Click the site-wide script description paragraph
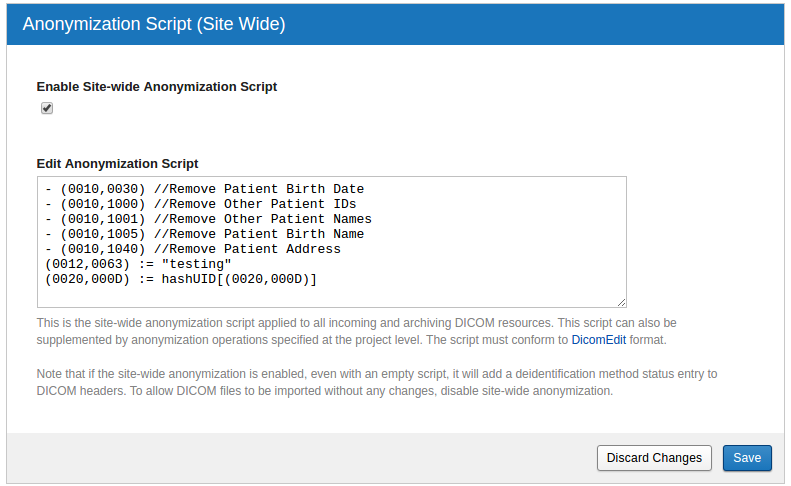The height and width of the screenshot is (486, 791). coord(350,332)
